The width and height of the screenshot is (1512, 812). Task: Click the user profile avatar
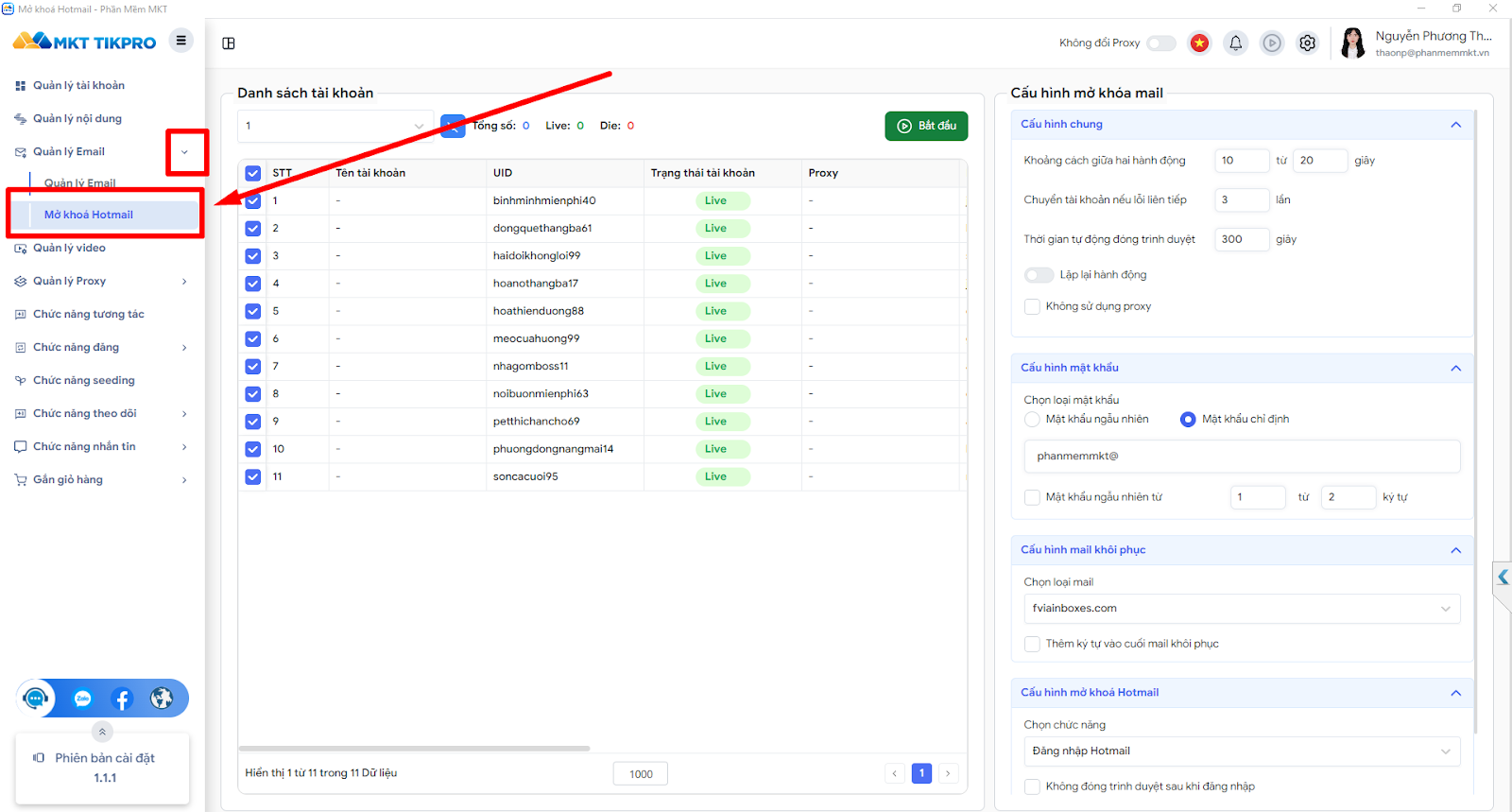(1353, 43)
